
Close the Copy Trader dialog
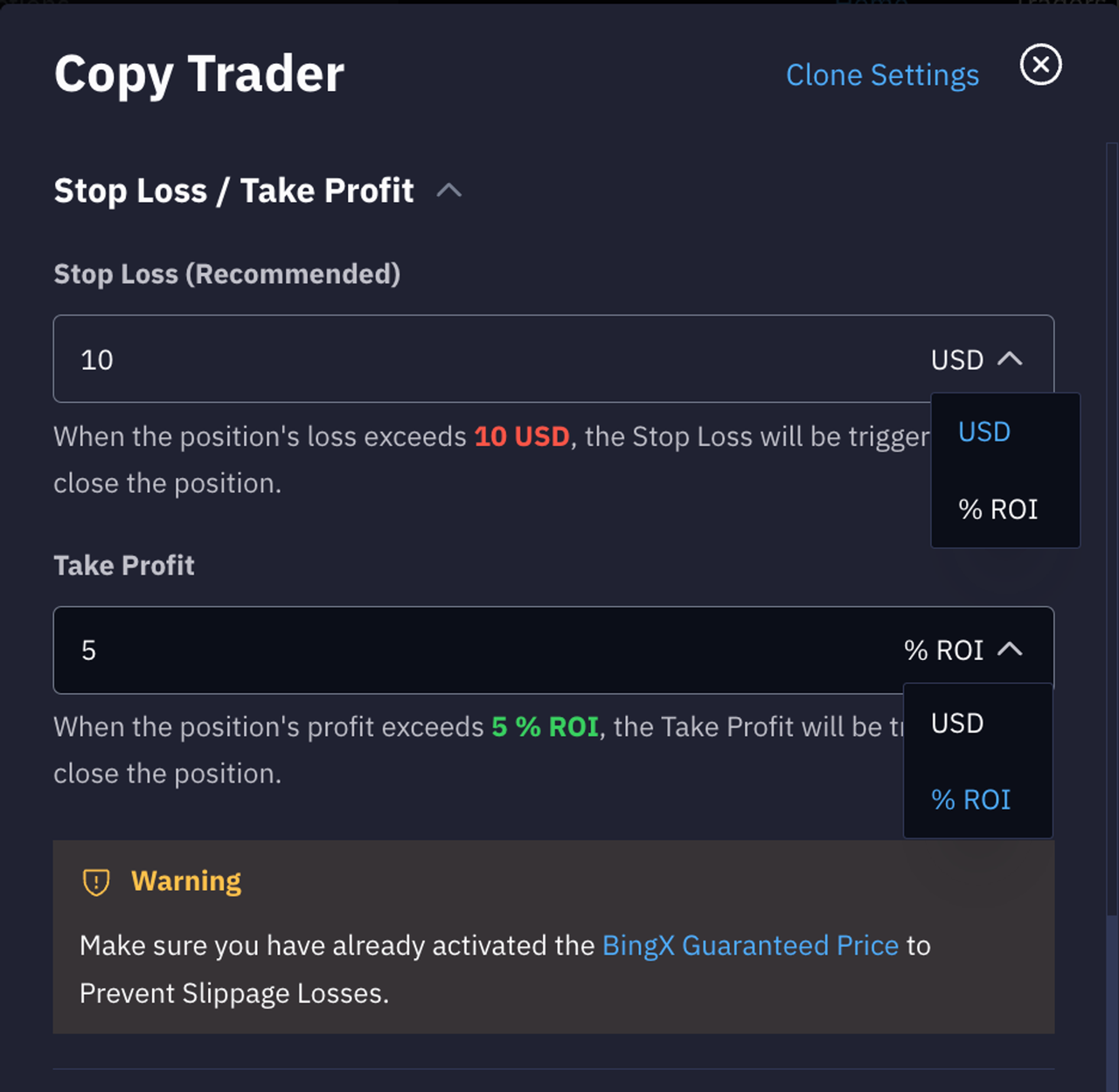pos(1040,65)
